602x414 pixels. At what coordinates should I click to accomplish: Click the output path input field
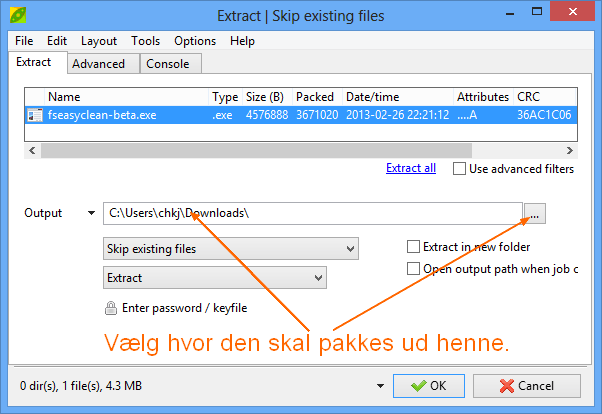tap(313, 213)
